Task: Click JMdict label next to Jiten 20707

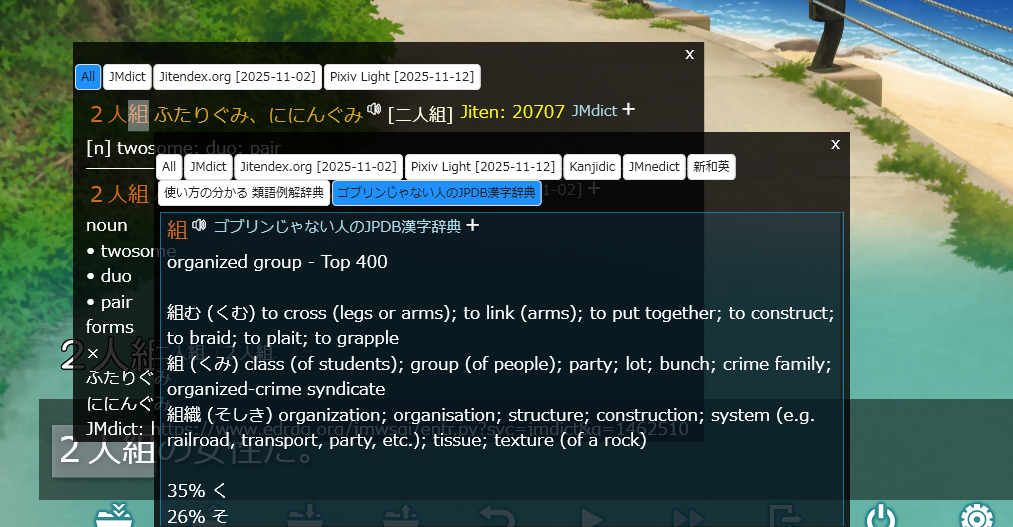Action: [x=594, y=111]
